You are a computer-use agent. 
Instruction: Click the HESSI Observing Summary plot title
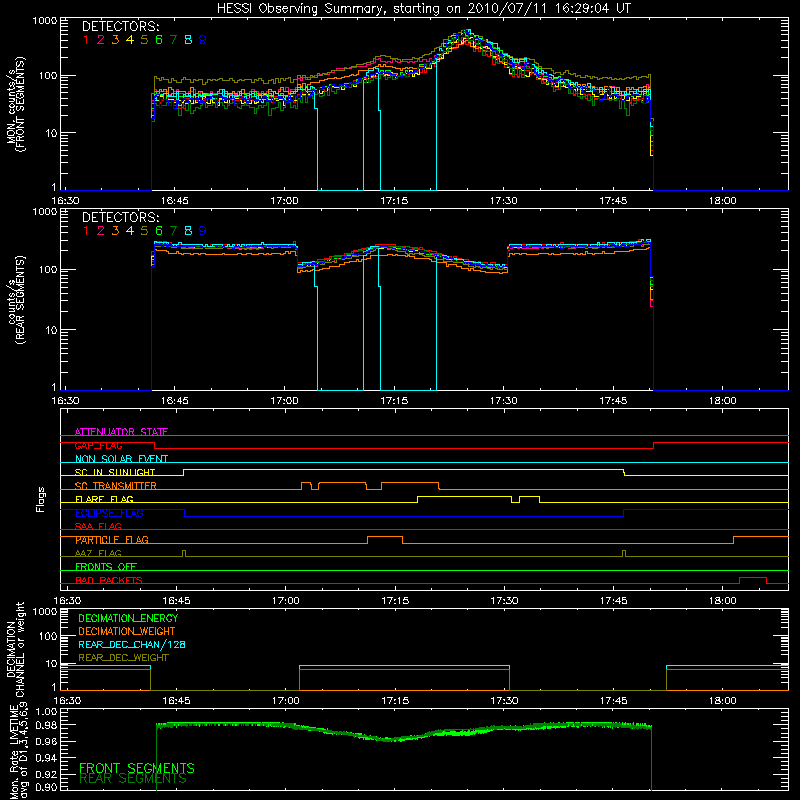[424, 9]
